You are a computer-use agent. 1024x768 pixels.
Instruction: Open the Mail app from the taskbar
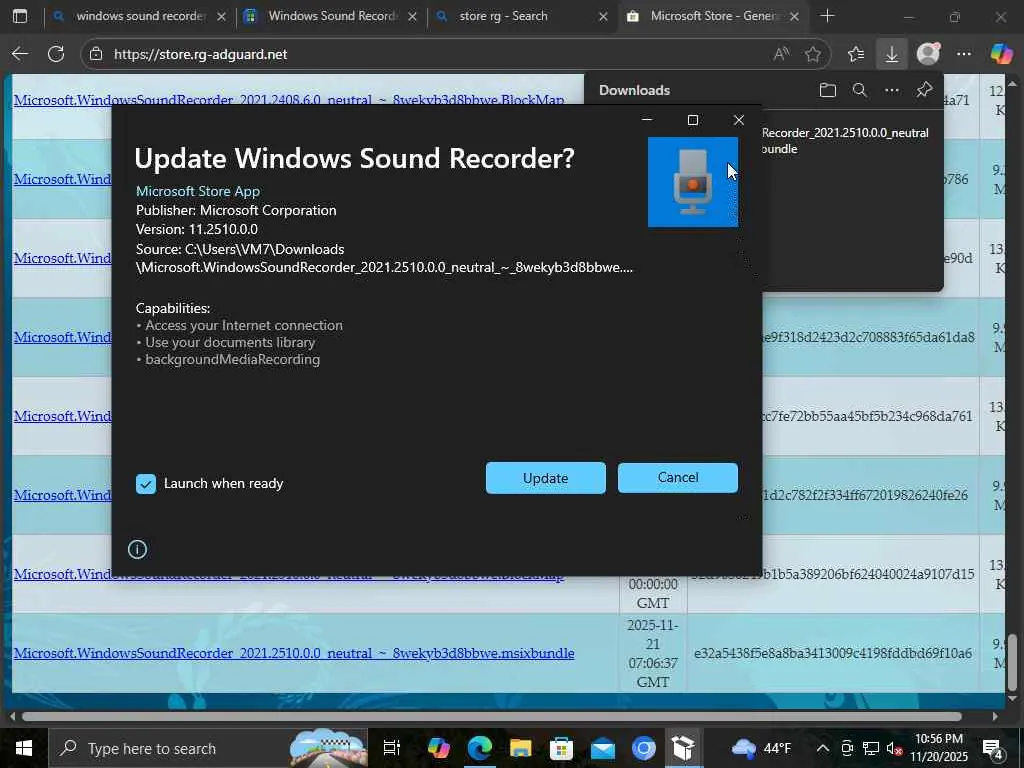[603, 748]
